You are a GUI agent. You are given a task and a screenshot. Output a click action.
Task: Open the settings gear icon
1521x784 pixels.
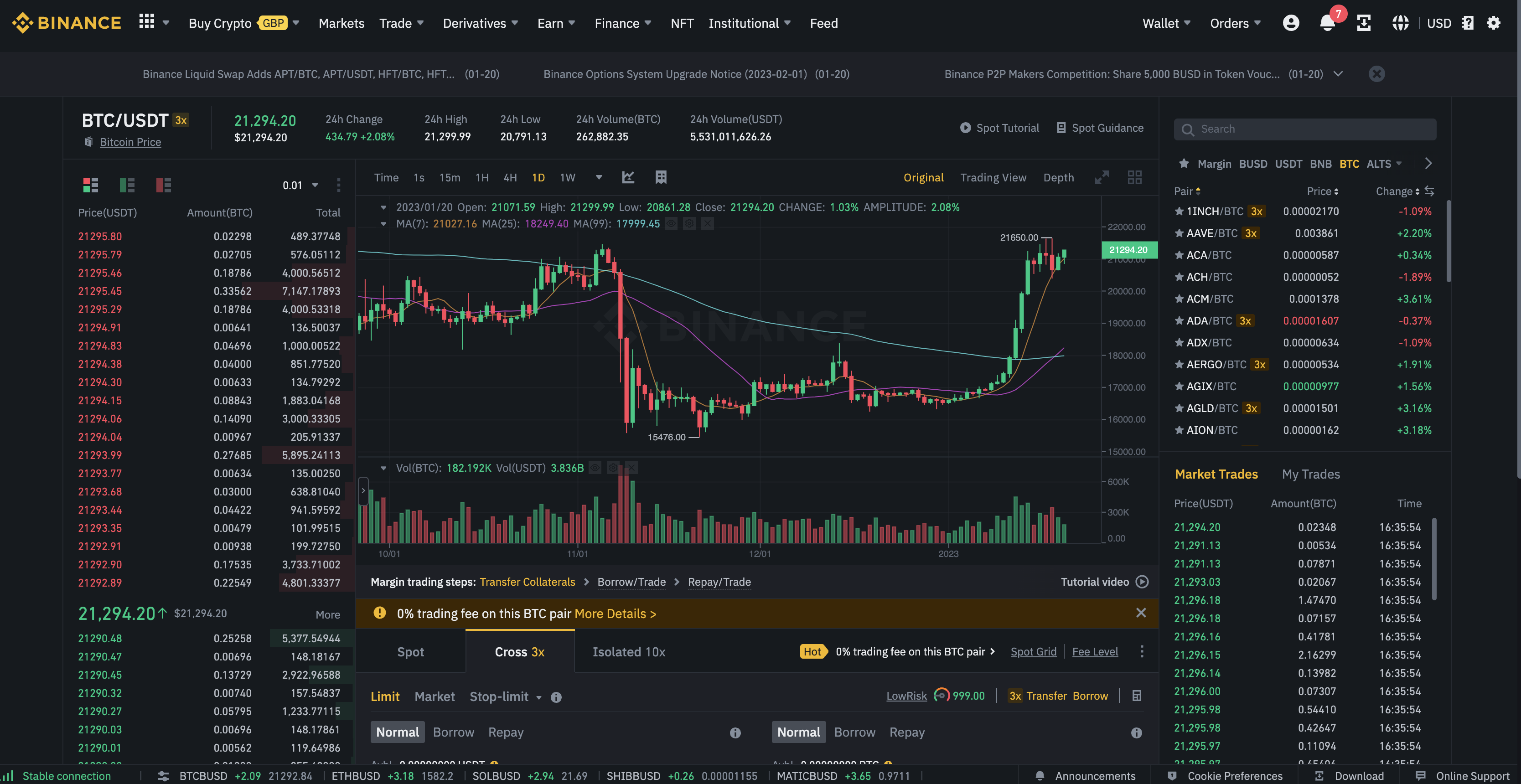pyautogui.click(x=1493, y=23)
